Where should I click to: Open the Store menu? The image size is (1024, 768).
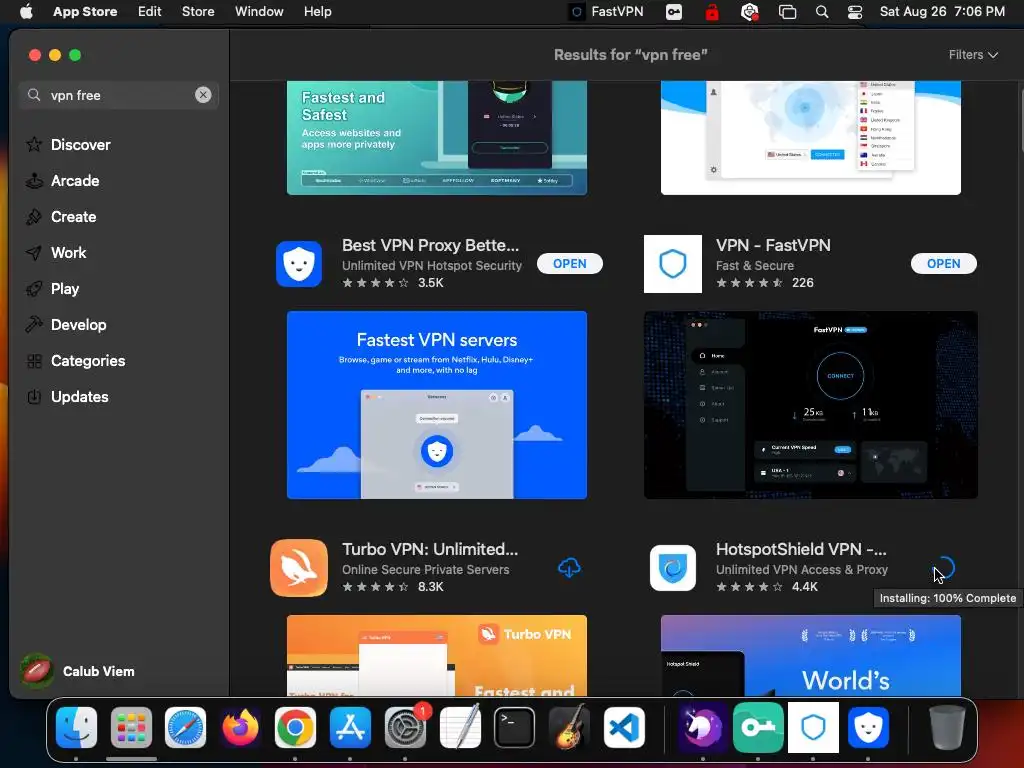(x=198, y=11)
